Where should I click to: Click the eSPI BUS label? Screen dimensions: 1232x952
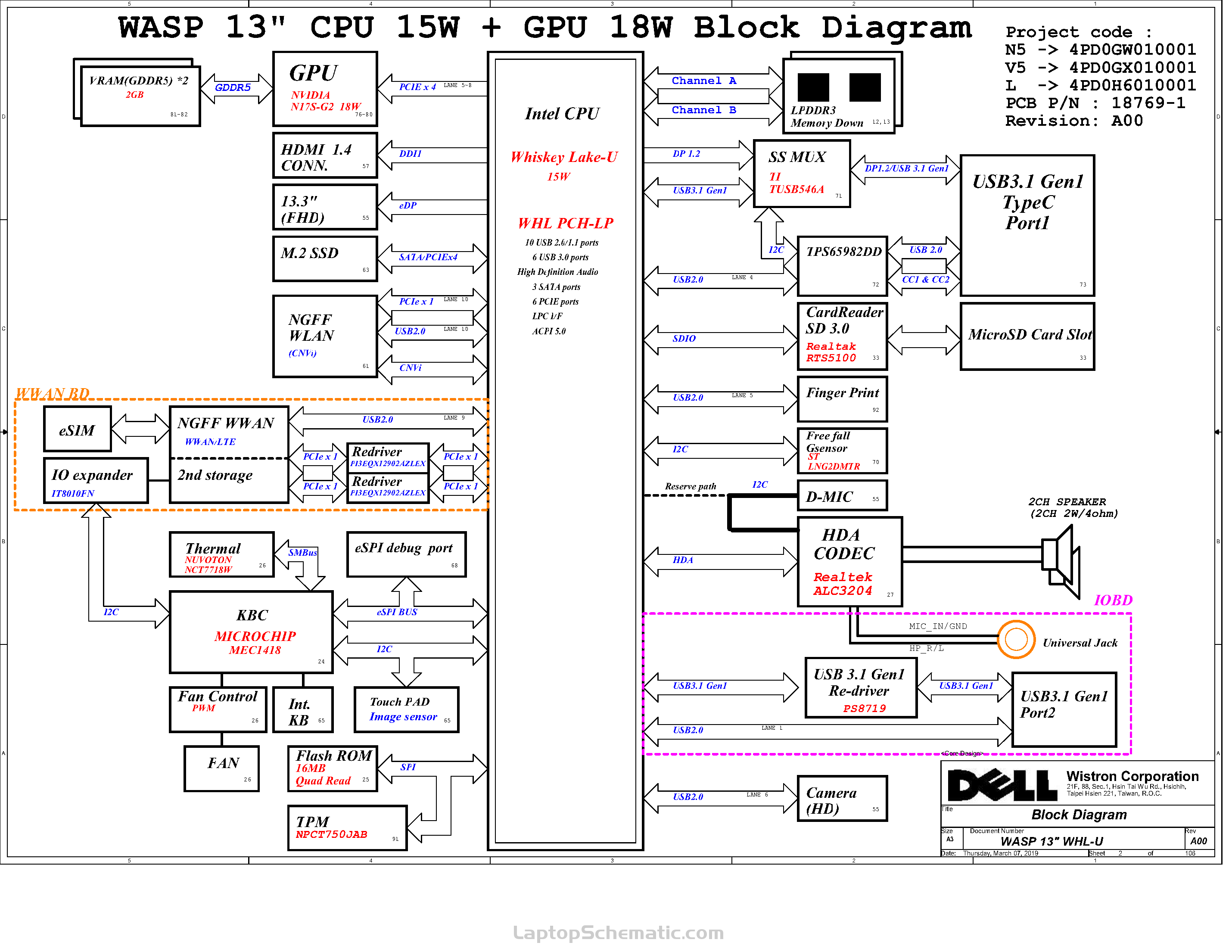[397, 612]
